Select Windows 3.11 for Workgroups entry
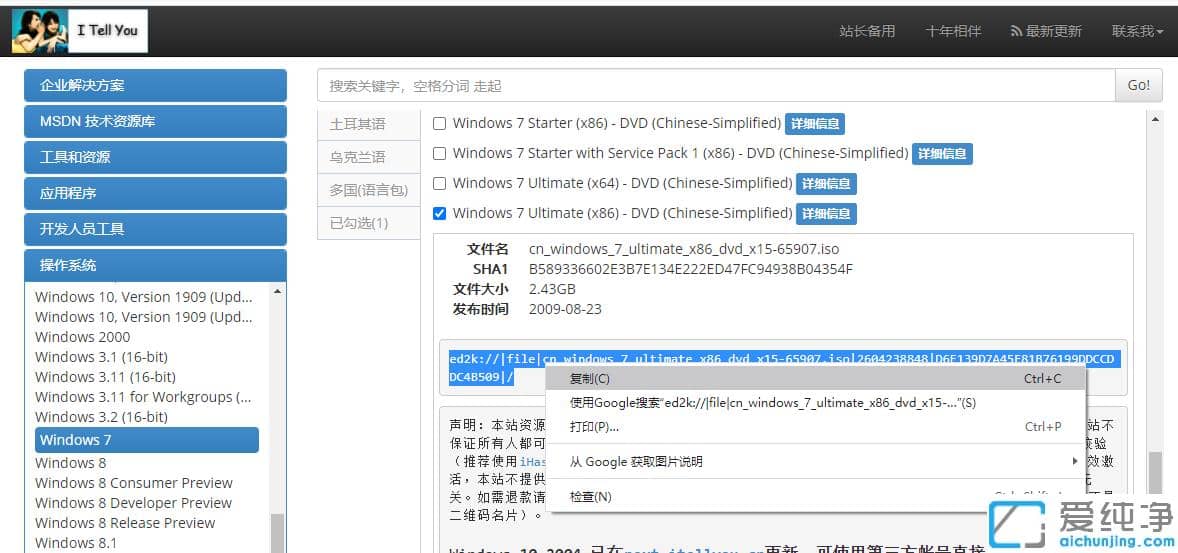 (x=143, y=397)
